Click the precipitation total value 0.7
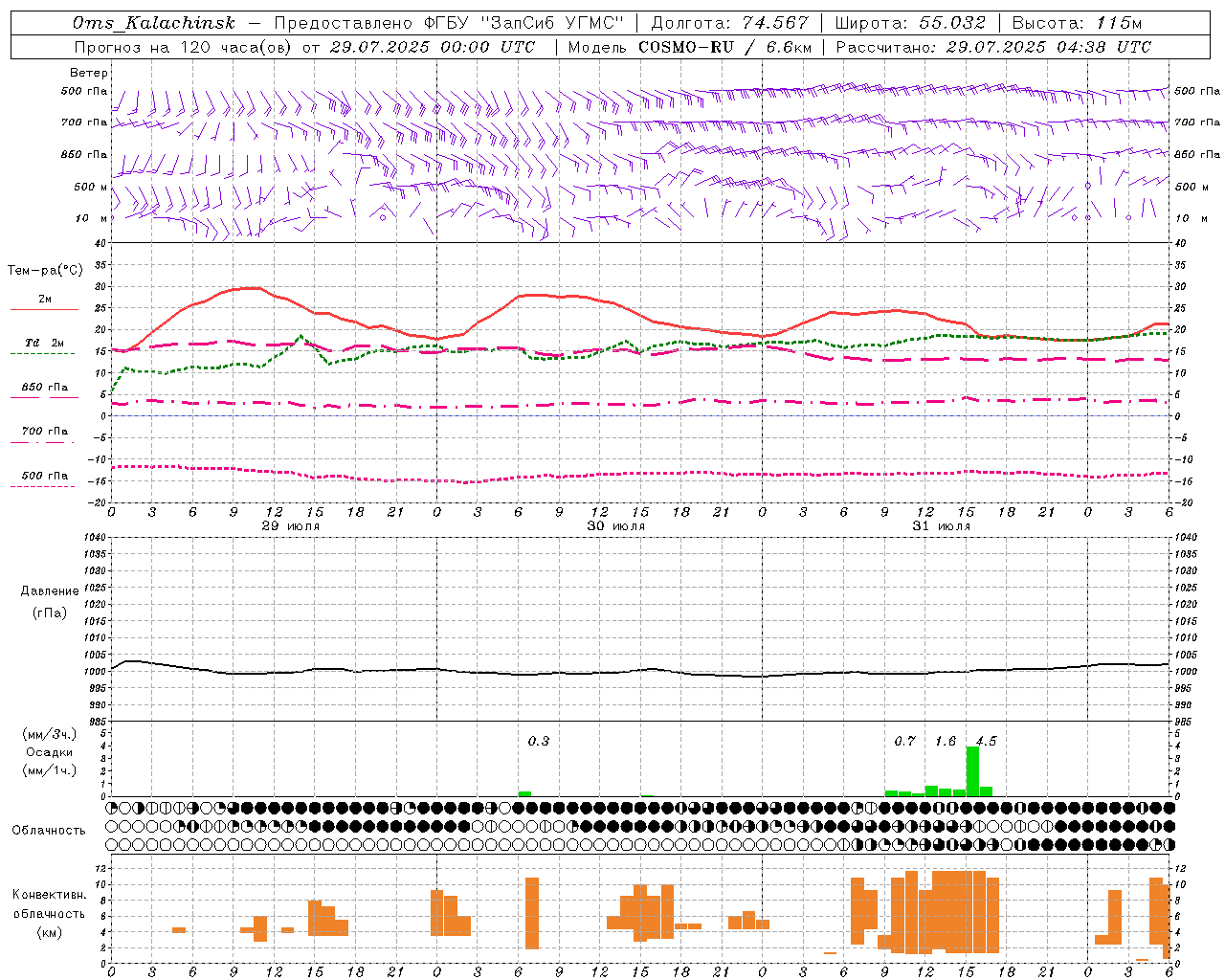Viewport: 1225px width, 980px height. click(905, 741)
